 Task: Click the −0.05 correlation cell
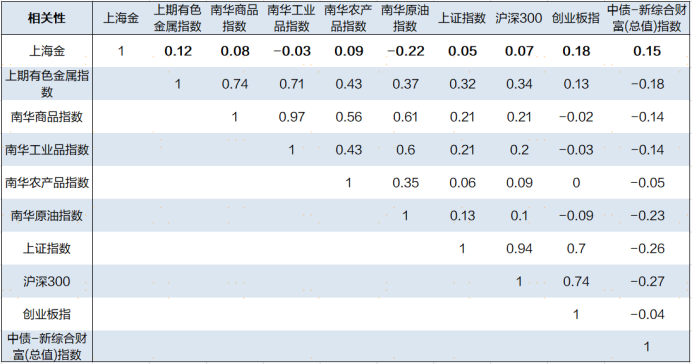point(647,182)
